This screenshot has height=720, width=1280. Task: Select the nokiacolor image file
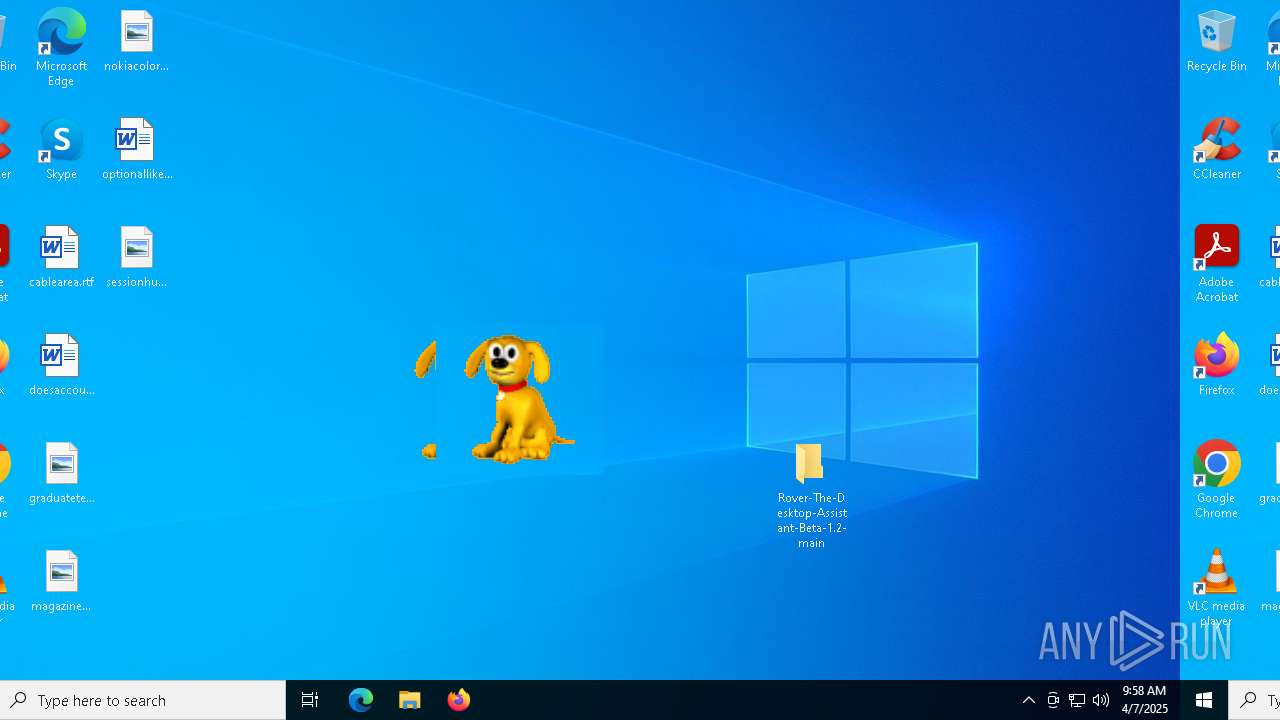137,42
